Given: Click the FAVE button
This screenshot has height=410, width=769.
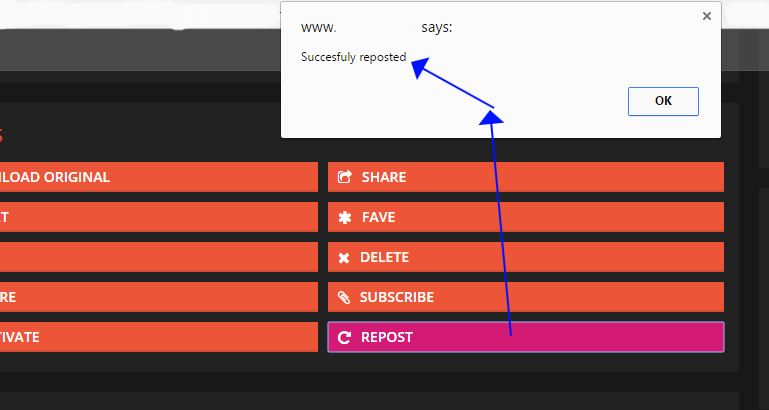Looking at the screenshot, I should pyautogui.click(x=526, y=217).
